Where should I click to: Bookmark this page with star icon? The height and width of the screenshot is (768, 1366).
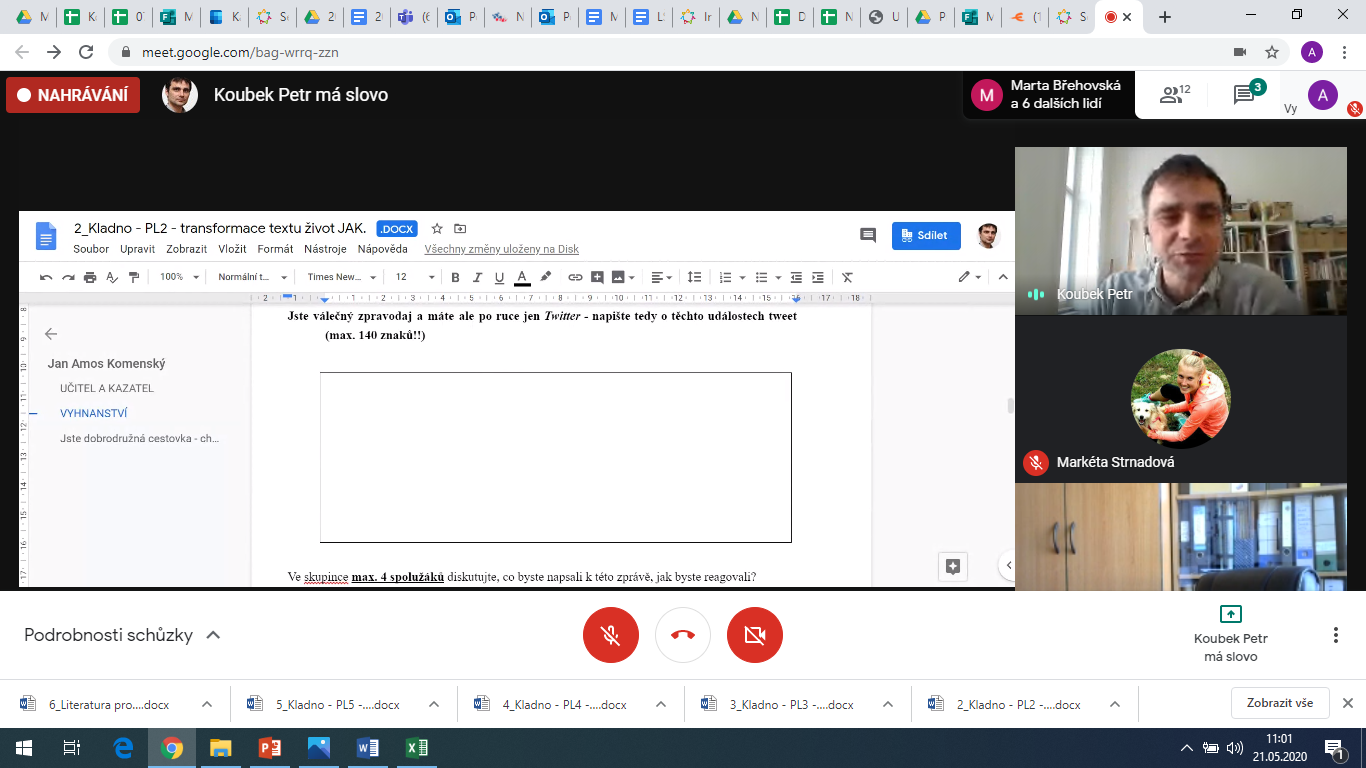click(x=1272, y=52)
